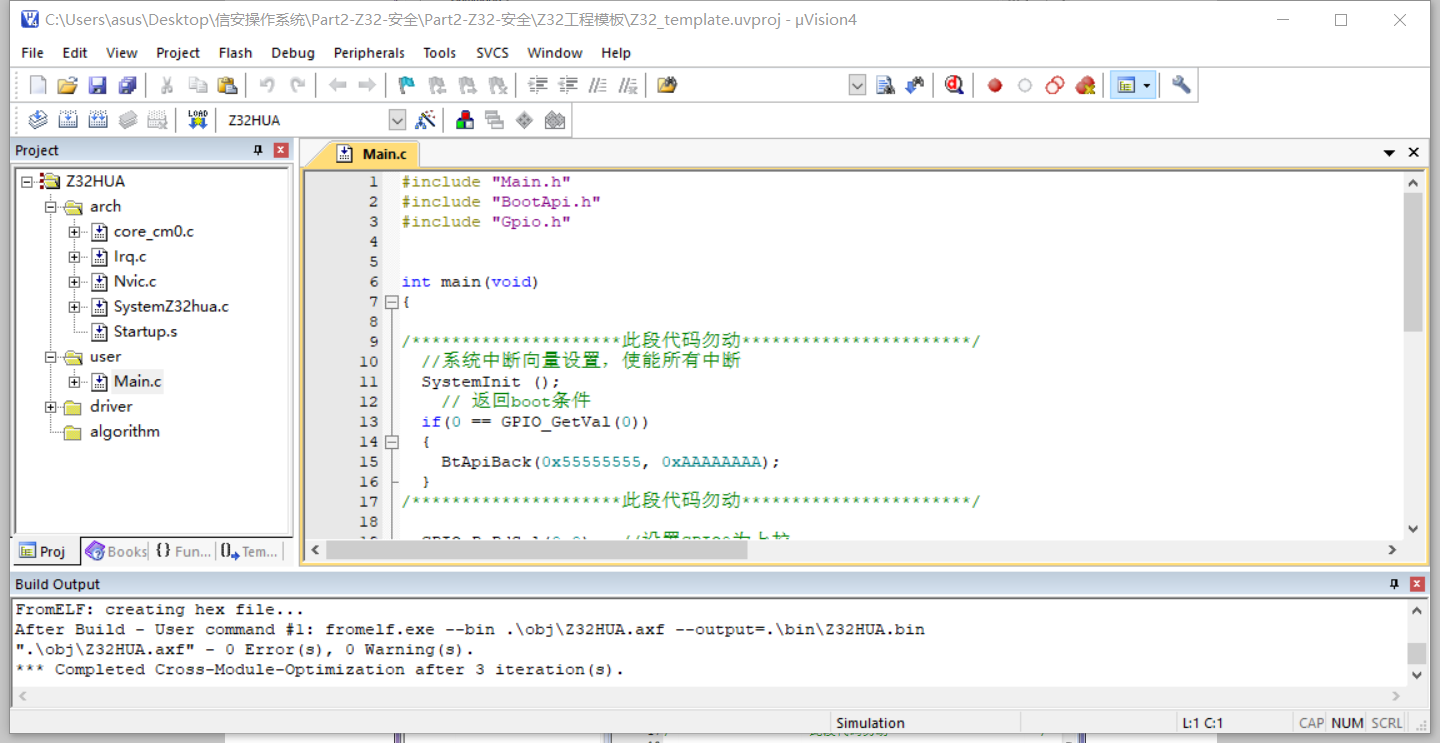Collapse the user folder group
1440x743 pixels.
coord(50,357)
